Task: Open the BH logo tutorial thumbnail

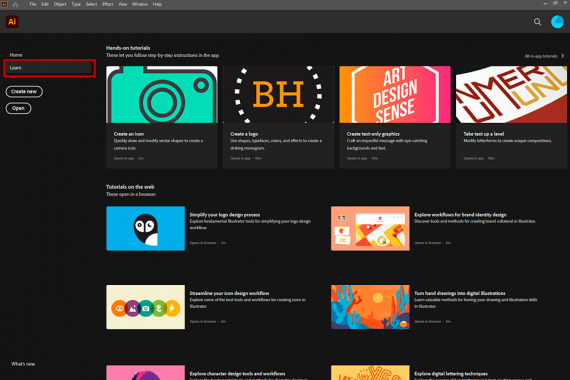Action: coord(278,95)
